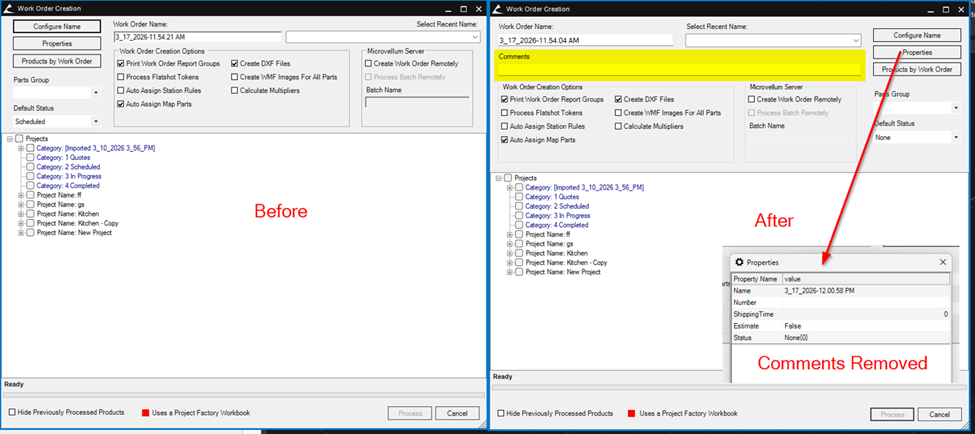Close the Properties popup with its X
Screen dimensions: 975x434
coord(943,262)
